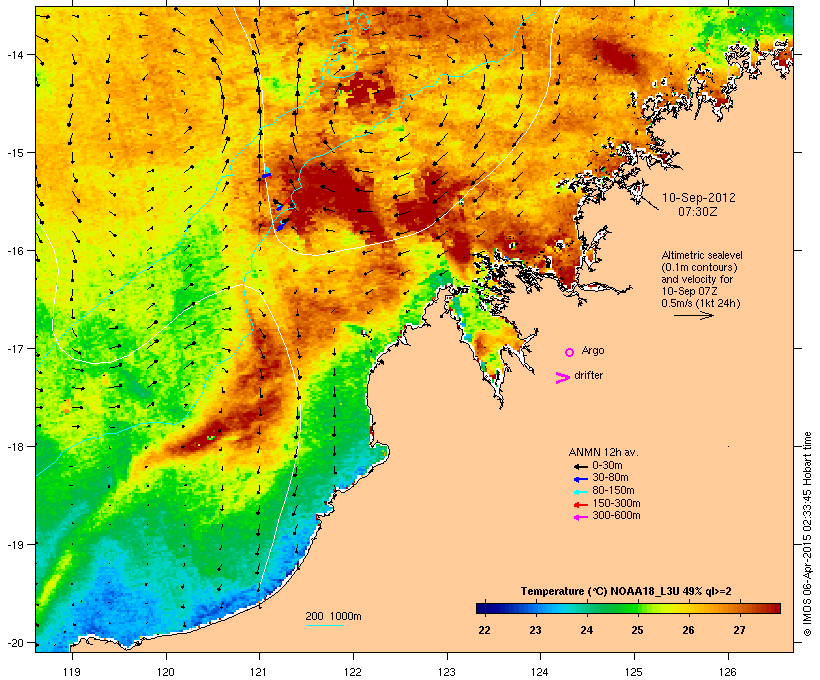
Task: Click the blue 30-80m legend arrow
Action: point(580,479)
